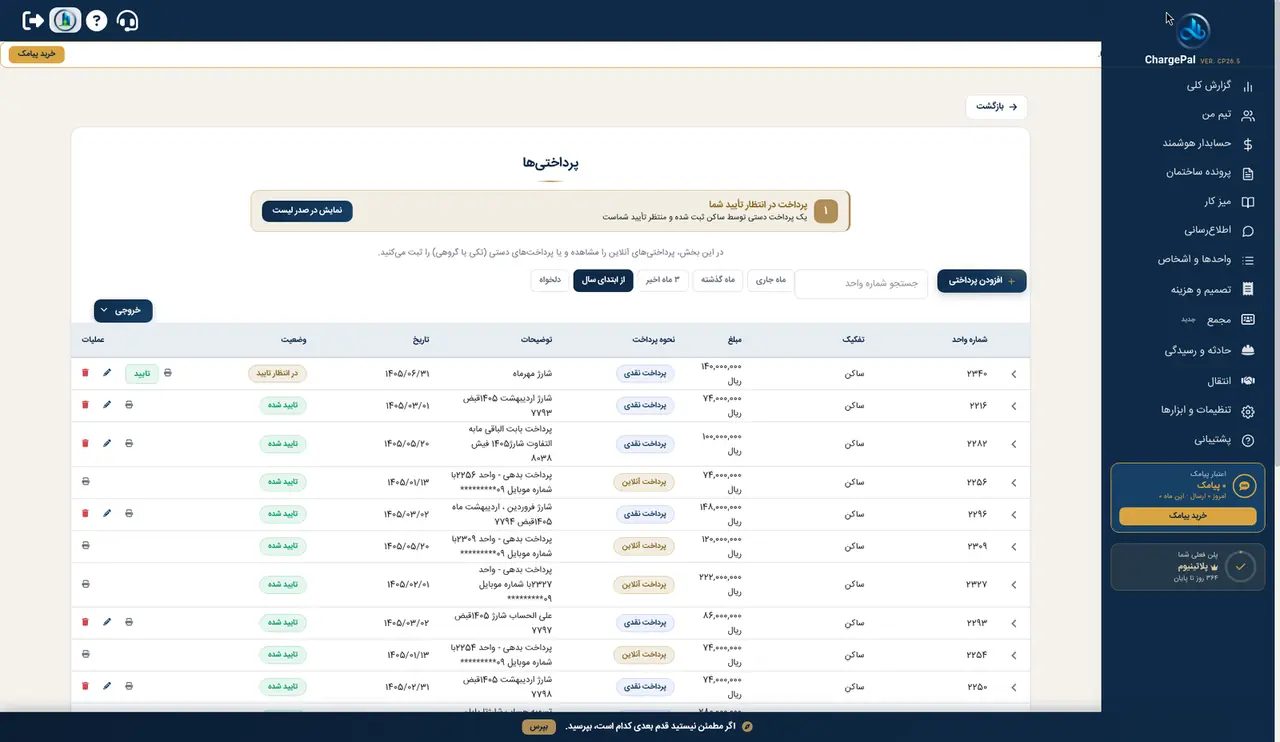
Task: Delete the payment row for unit ۲۲۵۰
Action: (x=85, y=686)
